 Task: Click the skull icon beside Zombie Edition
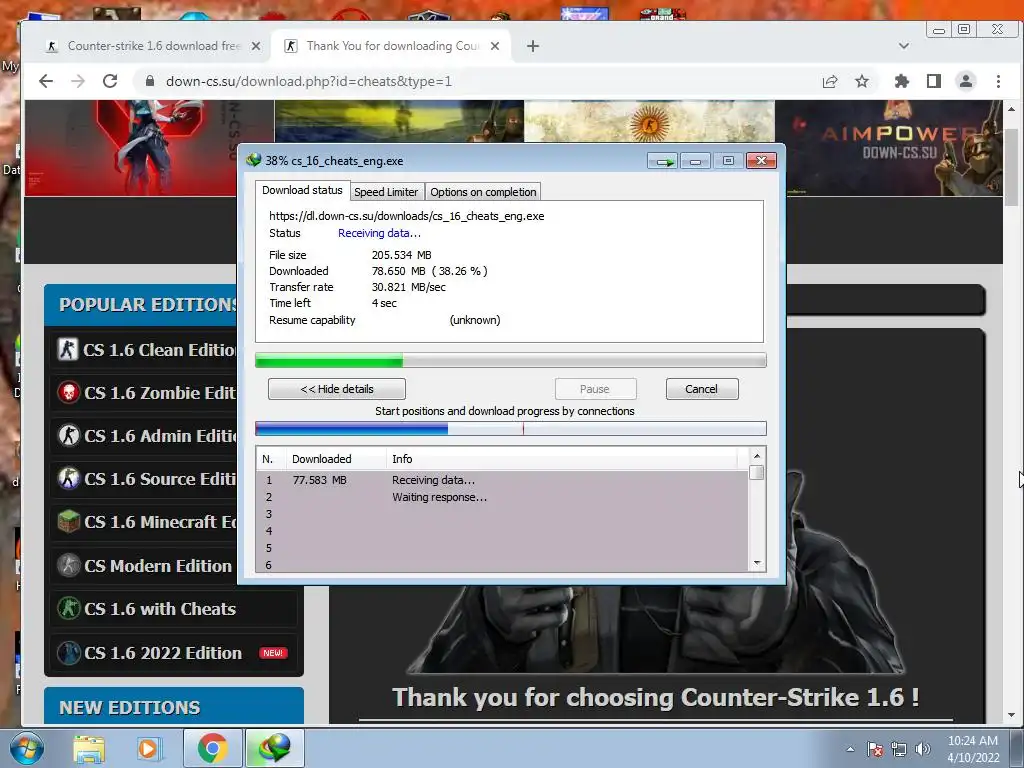(69, 392)
